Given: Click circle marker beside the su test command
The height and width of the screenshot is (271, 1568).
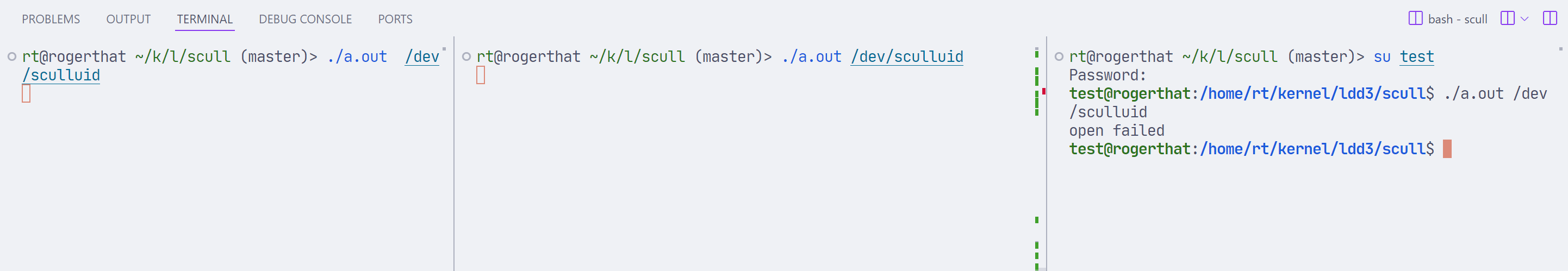Looking at the screenshot, I should click(x=1059, y=56).
